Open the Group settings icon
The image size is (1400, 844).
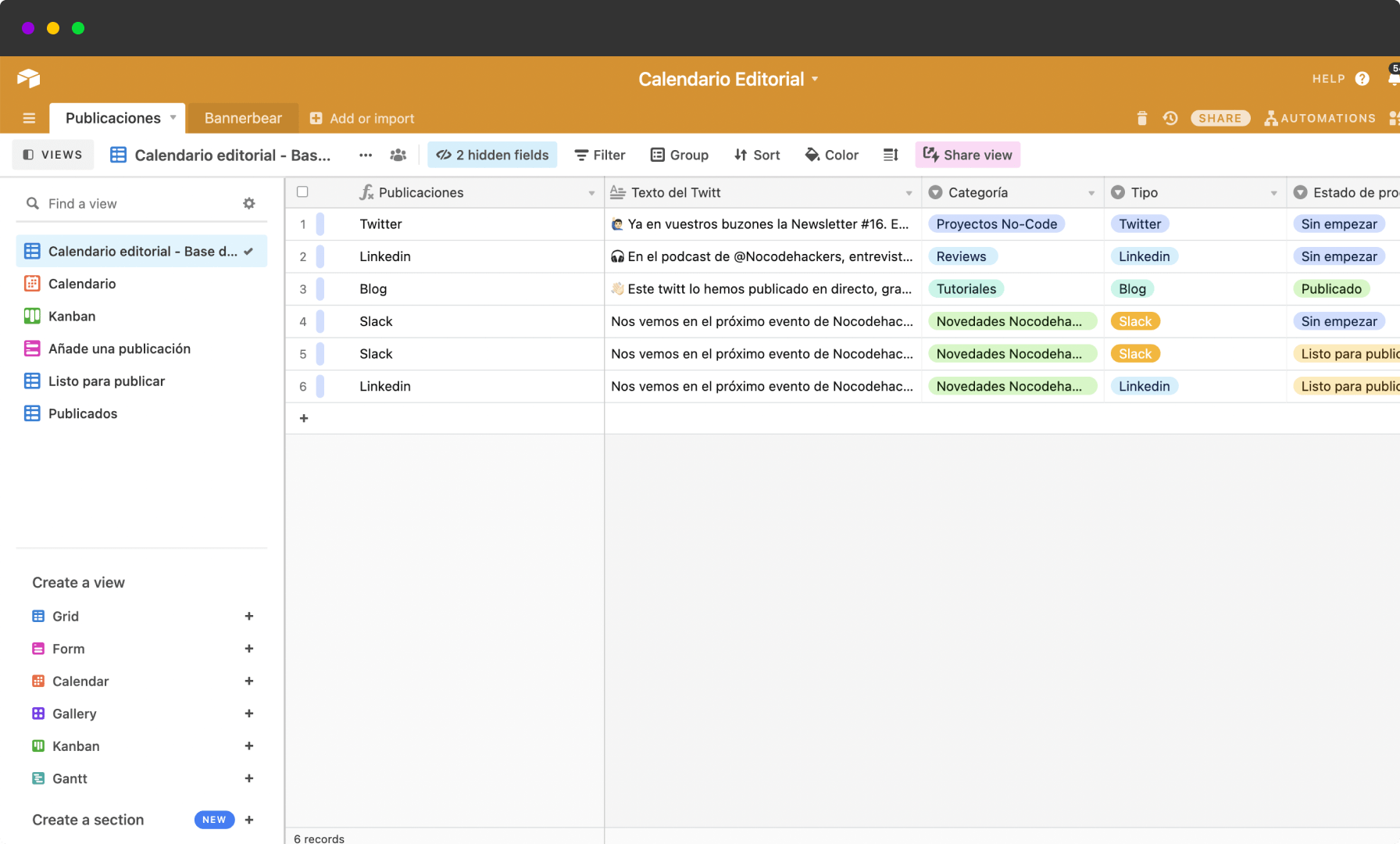[658, 155]
